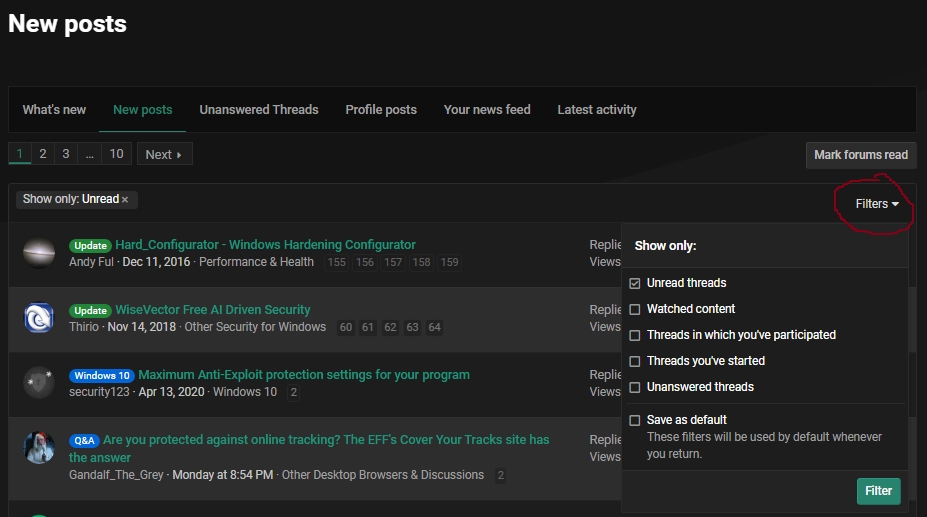Click the Next page button
The image size is (927, 517).
coord(164,154)
